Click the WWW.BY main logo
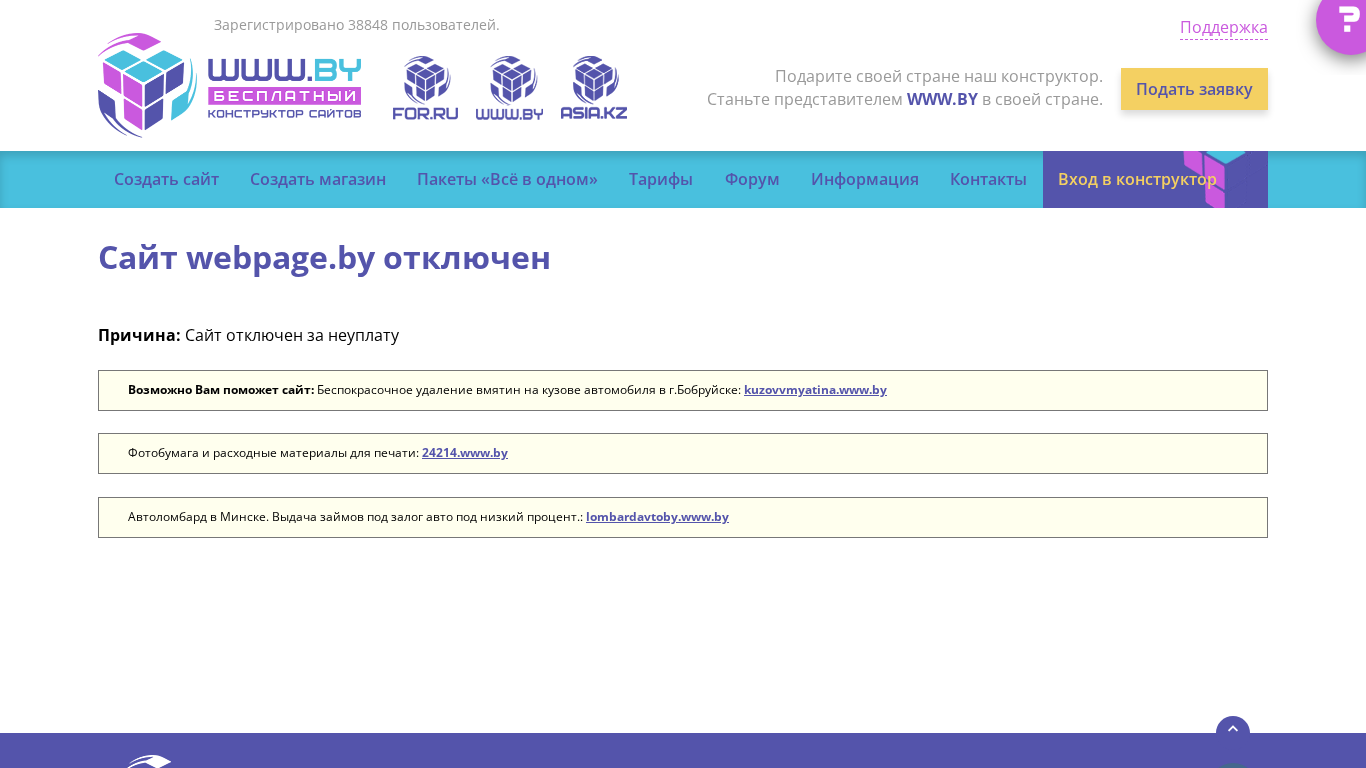 230,85
